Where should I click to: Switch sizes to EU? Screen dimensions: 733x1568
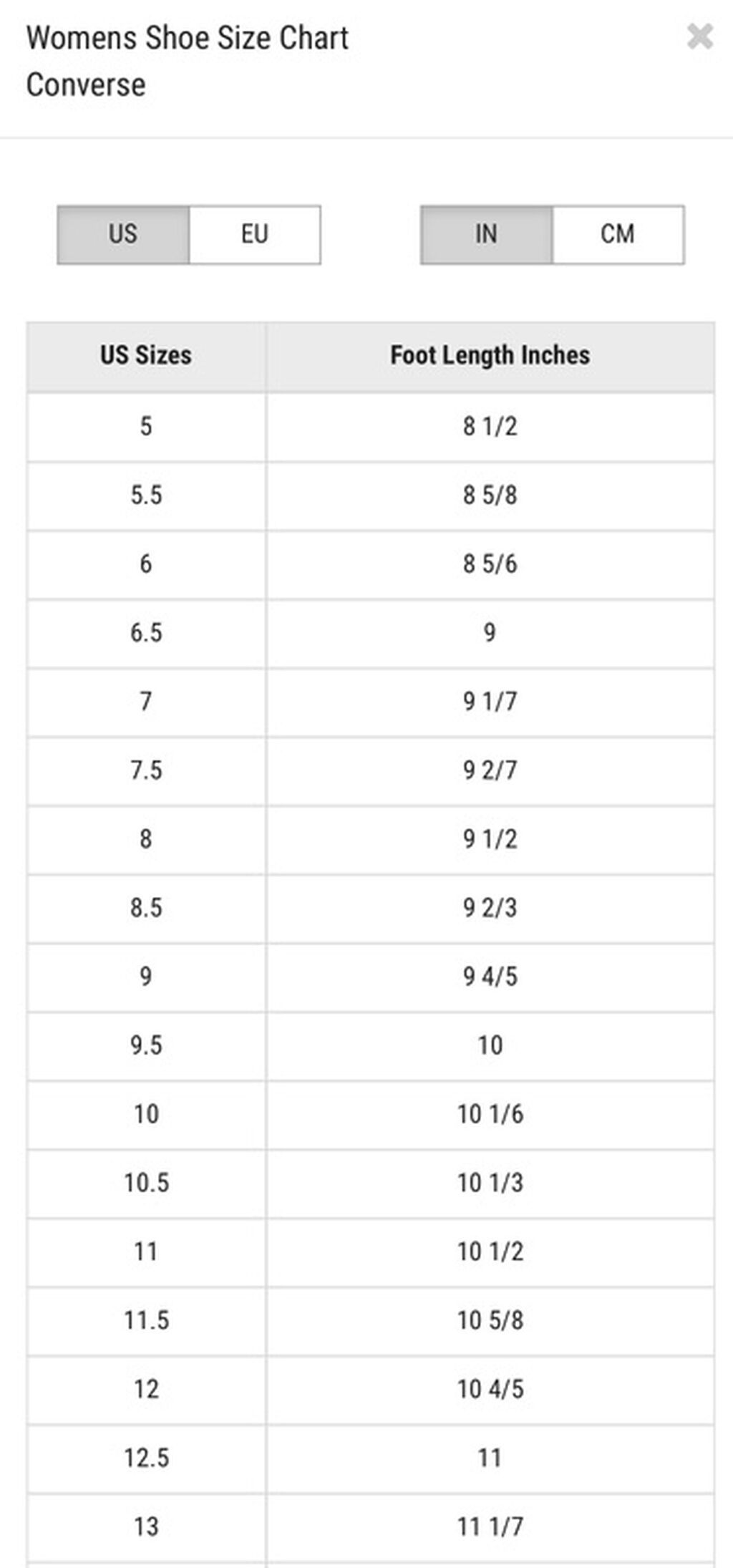[255, 235]
